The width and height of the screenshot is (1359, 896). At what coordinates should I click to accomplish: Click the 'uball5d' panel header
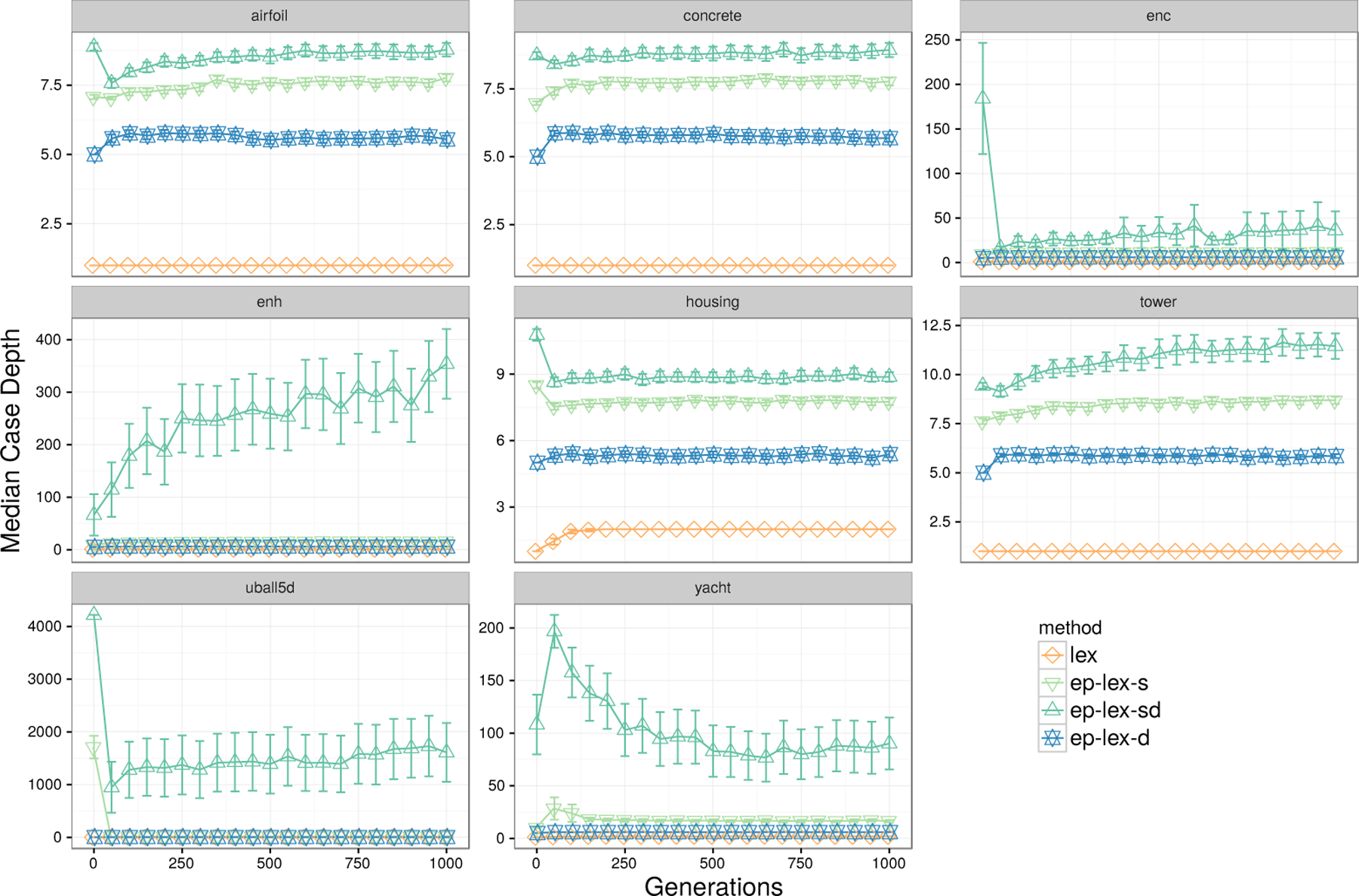tap(270, 588)
